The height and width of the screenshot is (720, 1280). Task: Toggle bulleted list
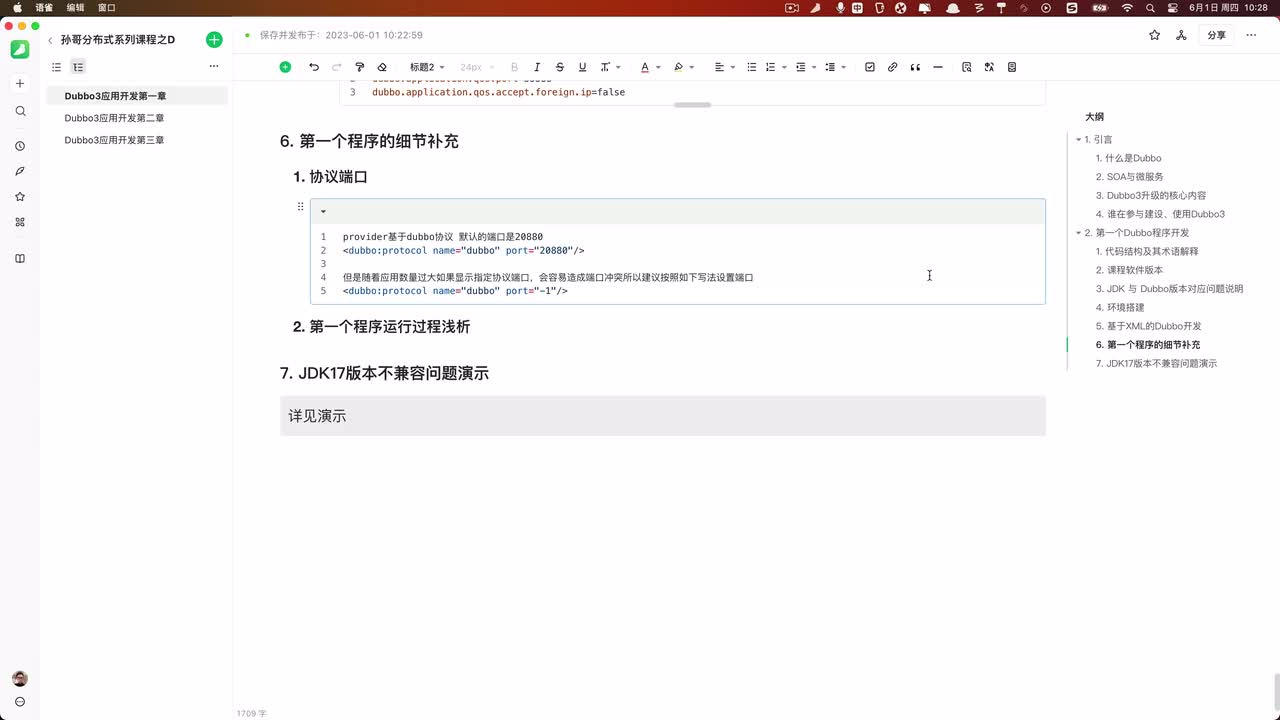(752, 67)
